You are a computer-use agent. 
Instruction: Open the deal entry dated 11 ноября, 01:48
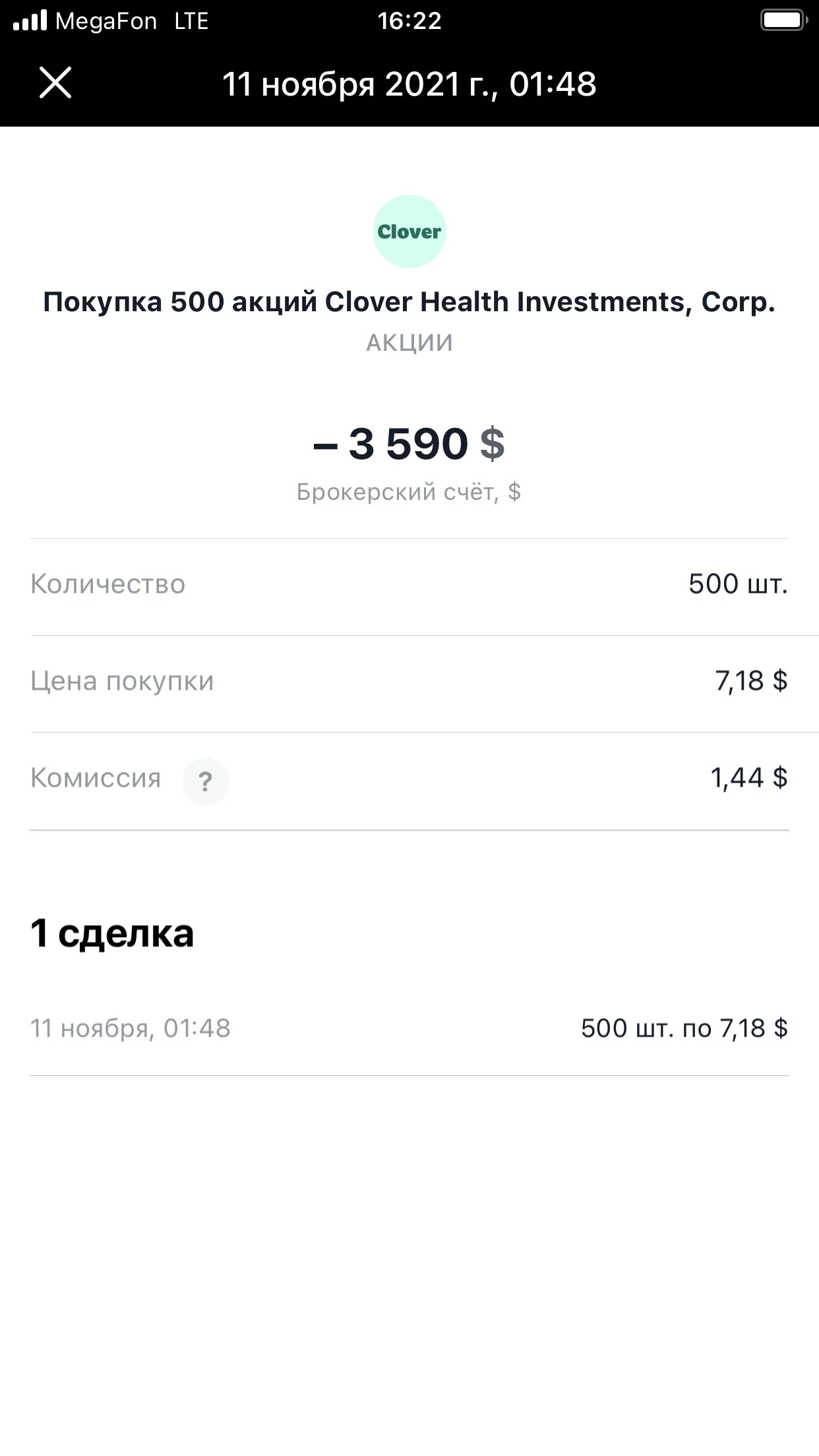click(x=409, y=1028)
